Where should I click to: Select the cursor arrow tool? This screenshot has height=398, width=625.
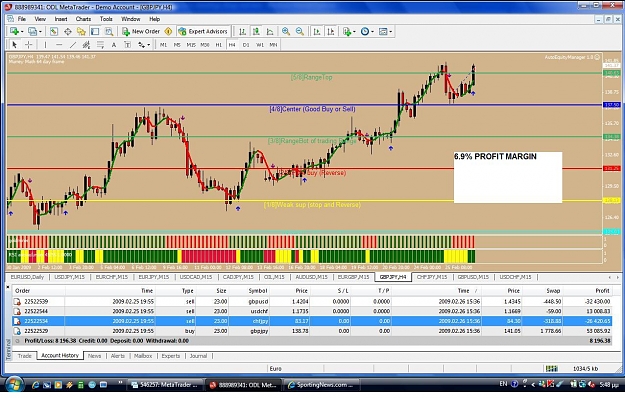pos(14,45)
